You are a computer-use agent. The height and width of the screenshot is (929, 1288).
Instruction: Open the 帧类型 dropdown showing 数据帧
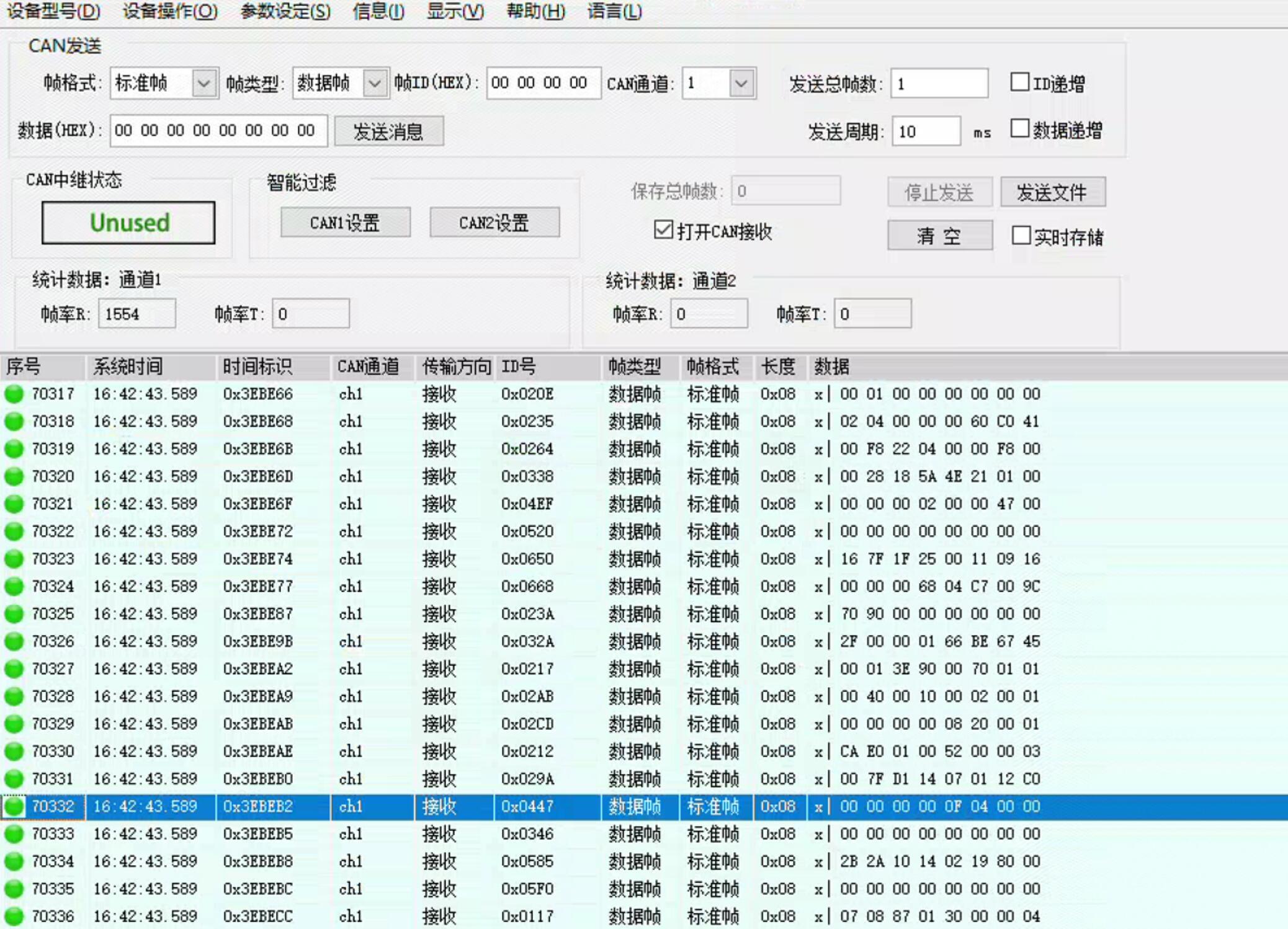[375, 84]
